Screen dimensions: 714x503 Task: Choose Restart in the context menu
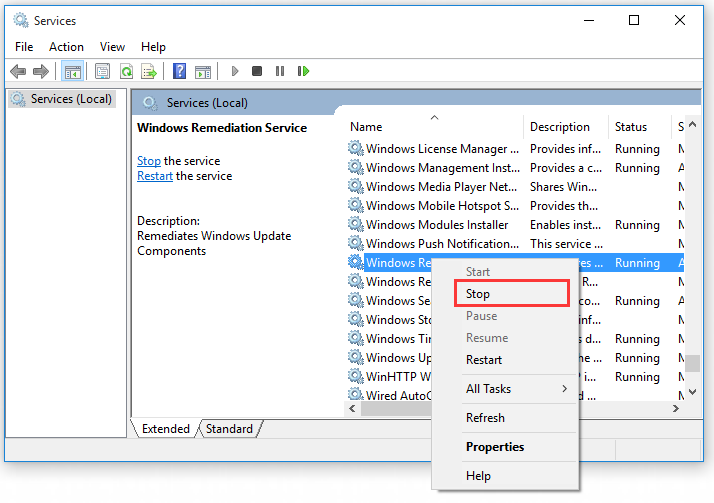pos(505,360)
